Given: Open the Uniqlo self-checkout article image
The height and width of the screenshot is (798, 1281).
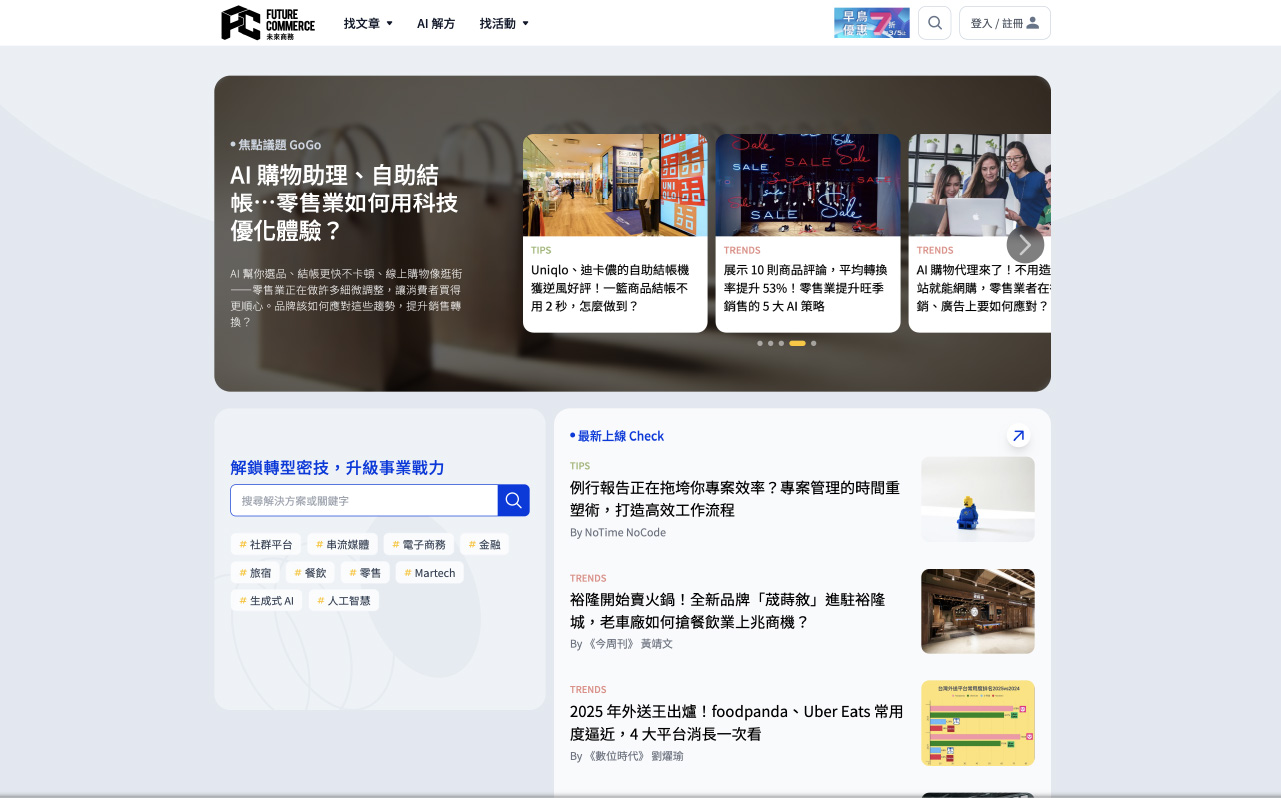Looking at the screenshot, I should (x=615, y=185).
